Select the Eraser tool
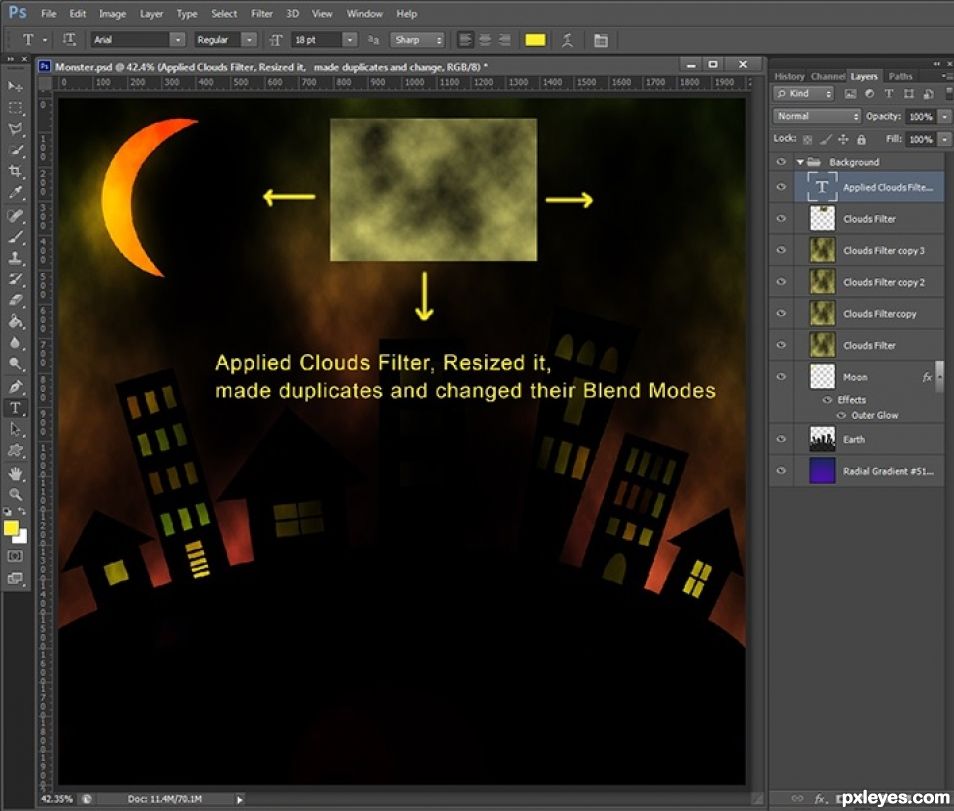 click(15, 301)
